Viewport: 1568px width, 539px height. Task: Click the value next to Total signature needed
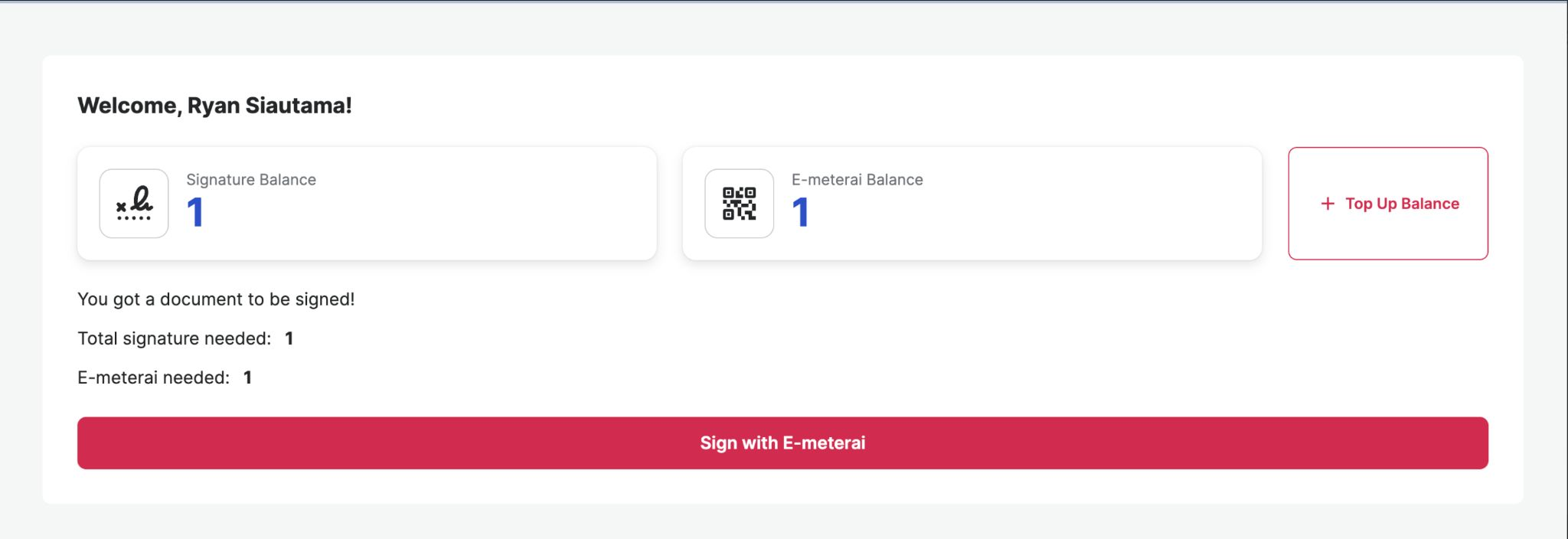(289, 338)
